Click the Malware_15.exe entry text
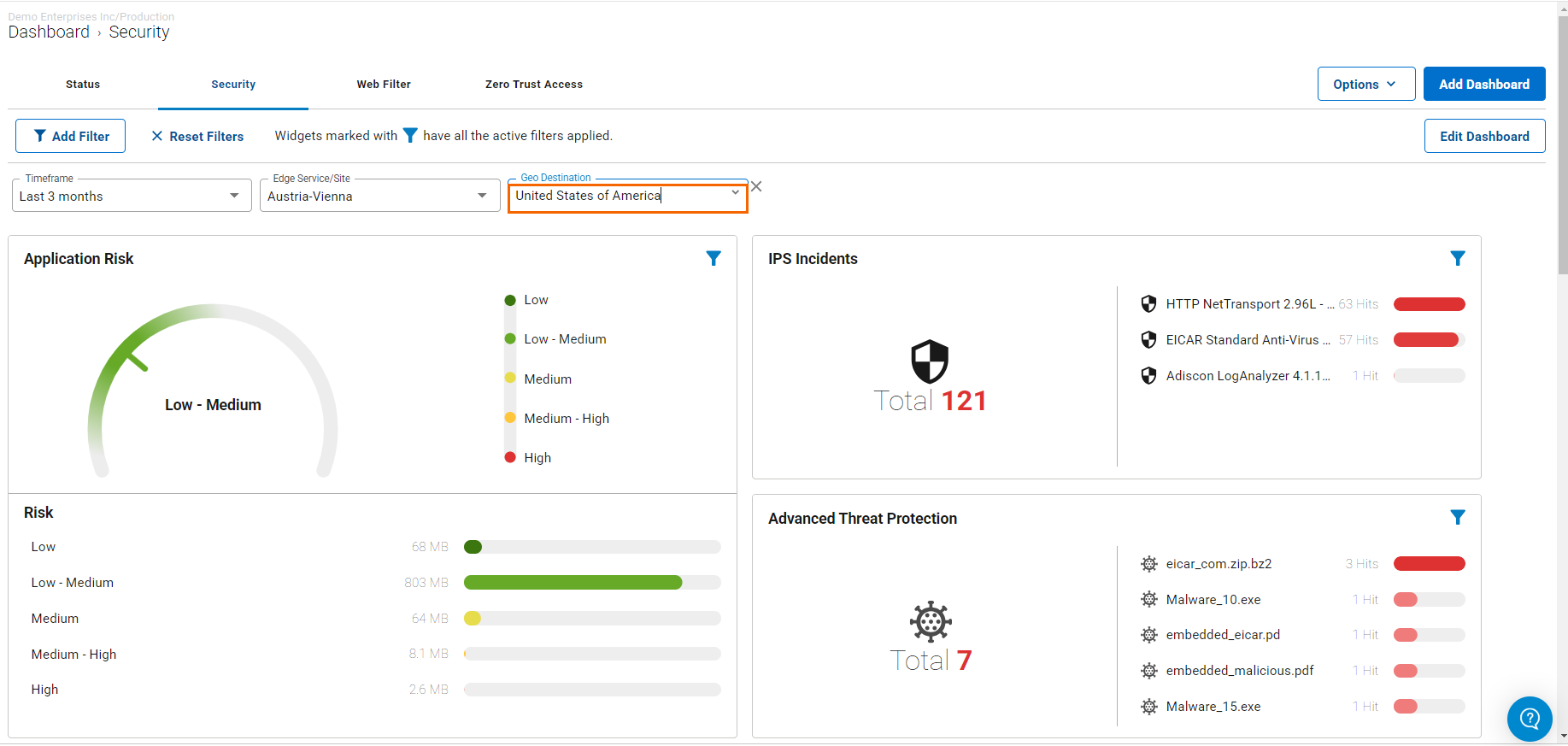Image resolution: width=1568 pixels, height=746 pixels. [1213, 706]
